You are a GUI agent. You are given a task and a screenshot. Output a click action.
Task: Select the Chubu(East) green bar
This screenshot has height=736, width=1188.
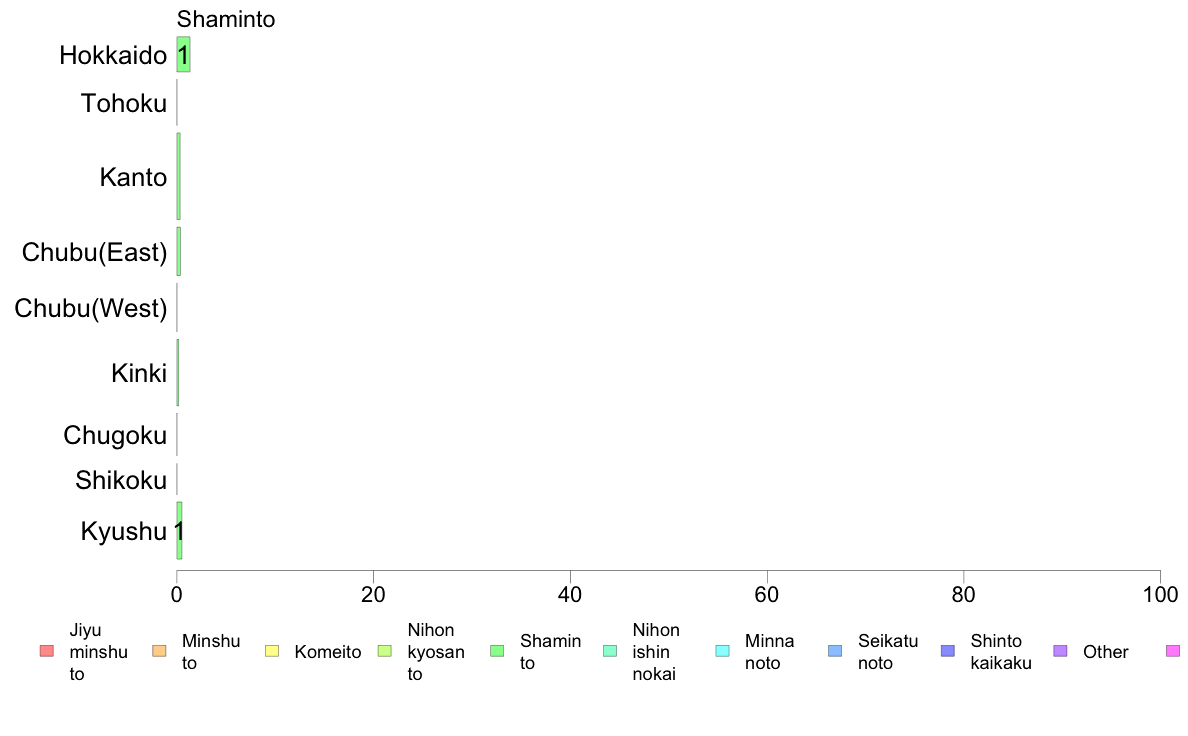click(179, 252)
